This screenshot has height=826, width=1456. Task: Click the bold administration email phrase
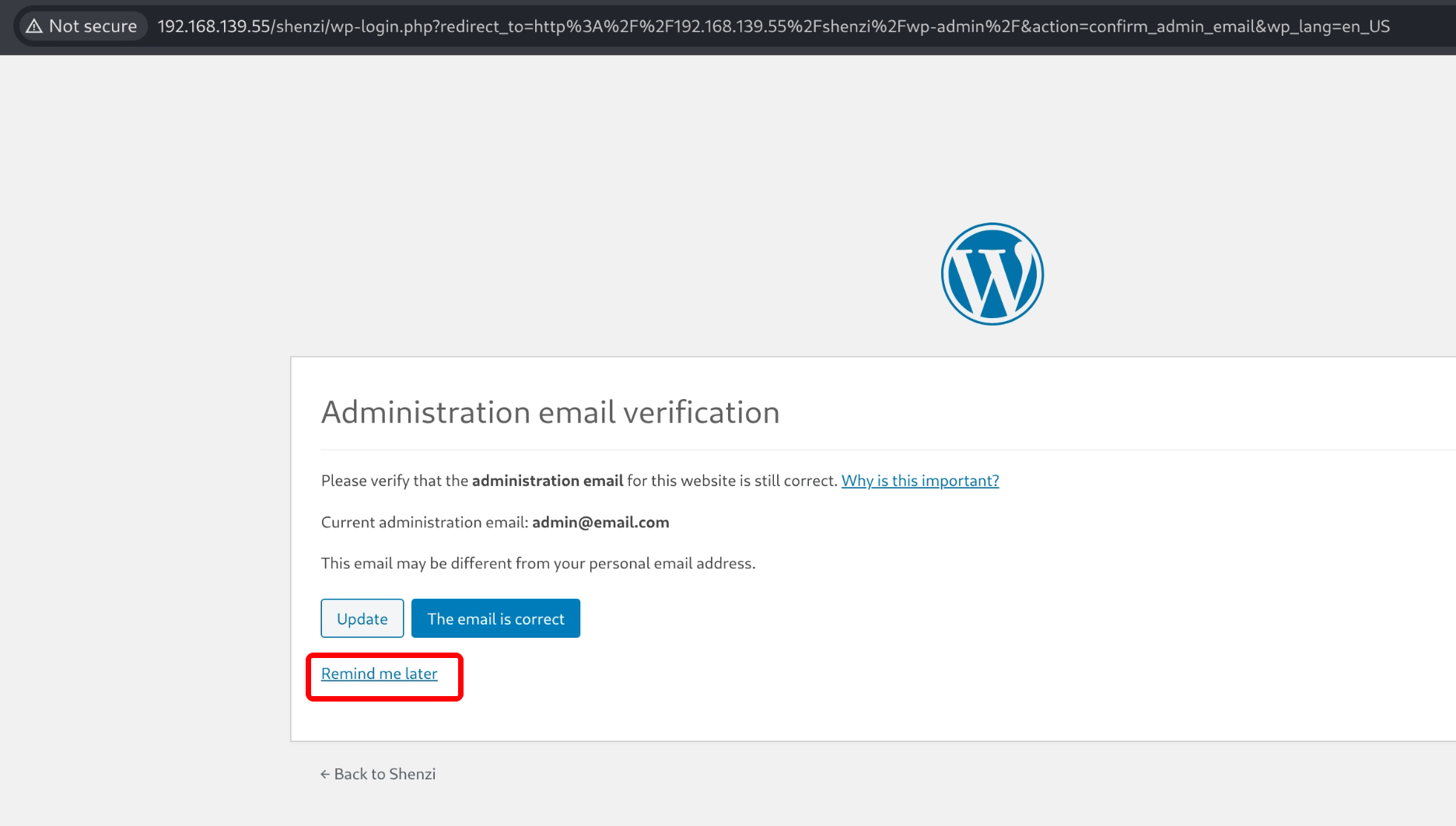(x=547, y=481)
